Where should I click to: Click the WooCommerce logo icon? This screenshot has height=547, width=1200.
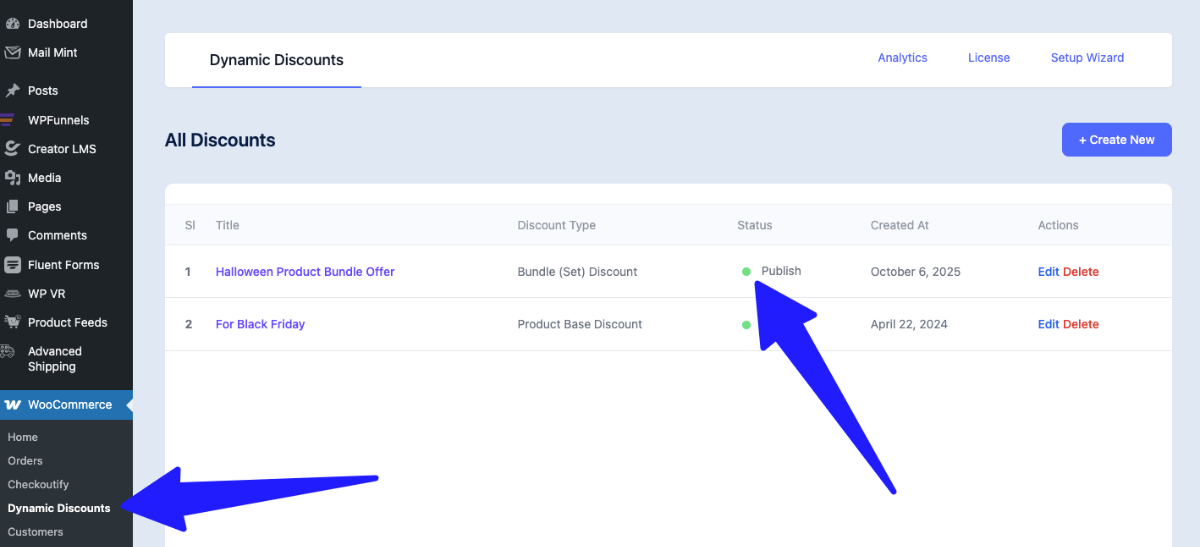[13, 405]
